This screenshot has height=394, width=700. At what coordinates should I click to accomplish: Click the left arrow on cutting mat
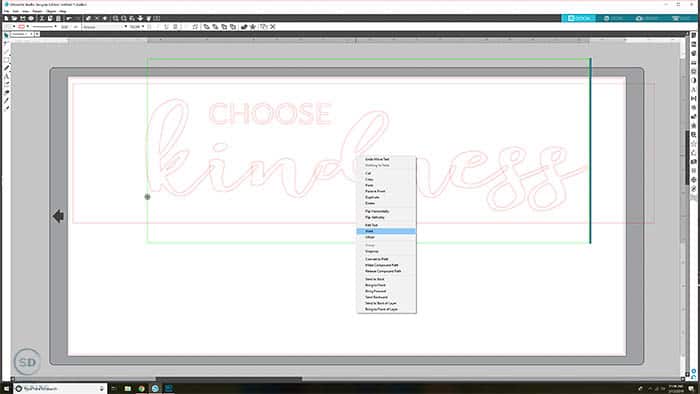point(58,216)
